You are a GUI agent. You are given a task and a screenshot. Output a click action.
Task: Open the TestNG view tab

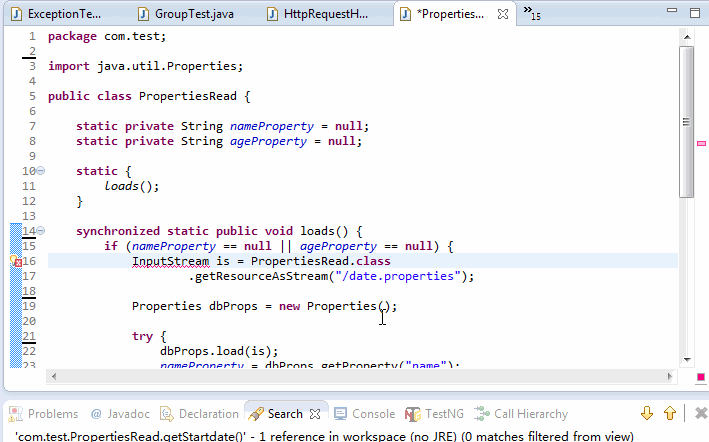[435, 414]
